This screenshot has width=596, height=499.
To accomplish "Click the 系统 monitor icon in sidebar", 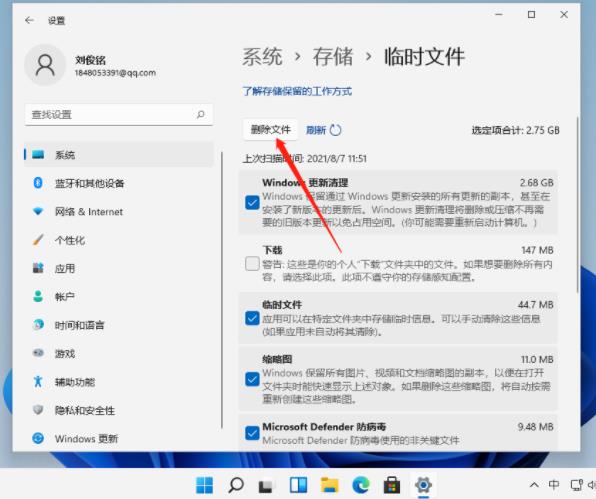I will (x=38, y=154).
